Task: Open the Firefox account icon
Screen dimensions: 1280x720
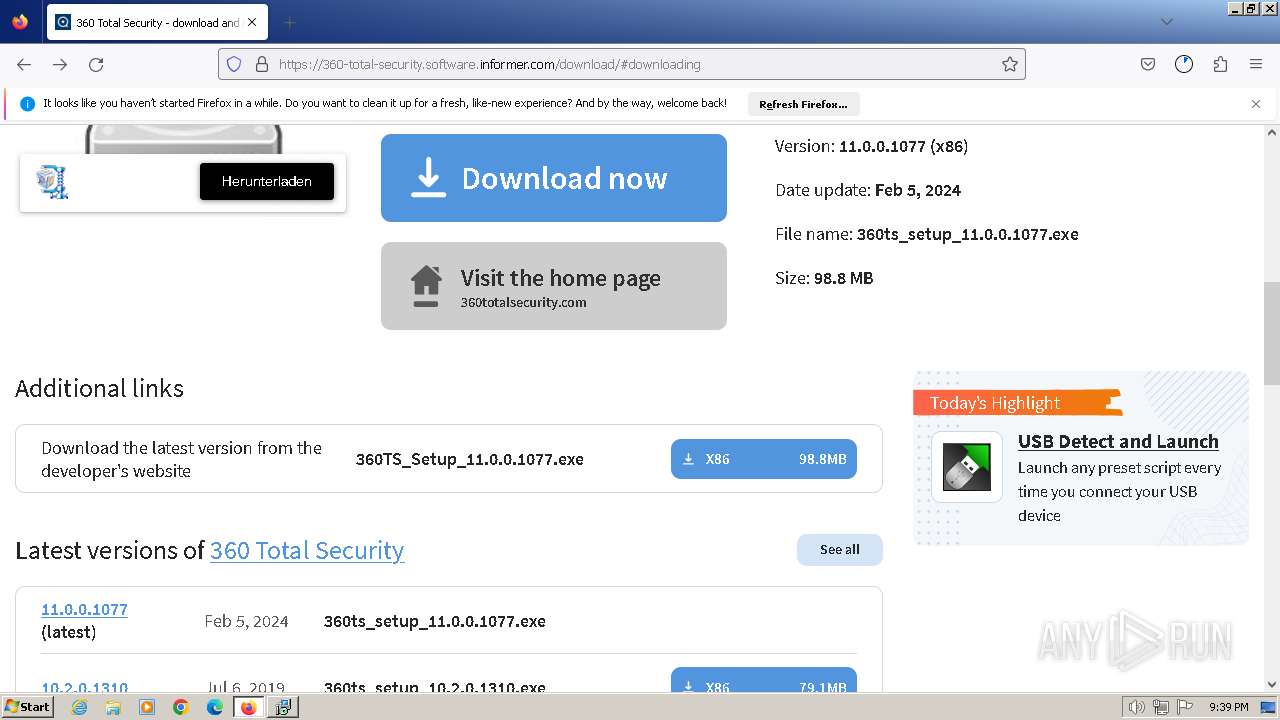Action: [x=1184, y=64]
